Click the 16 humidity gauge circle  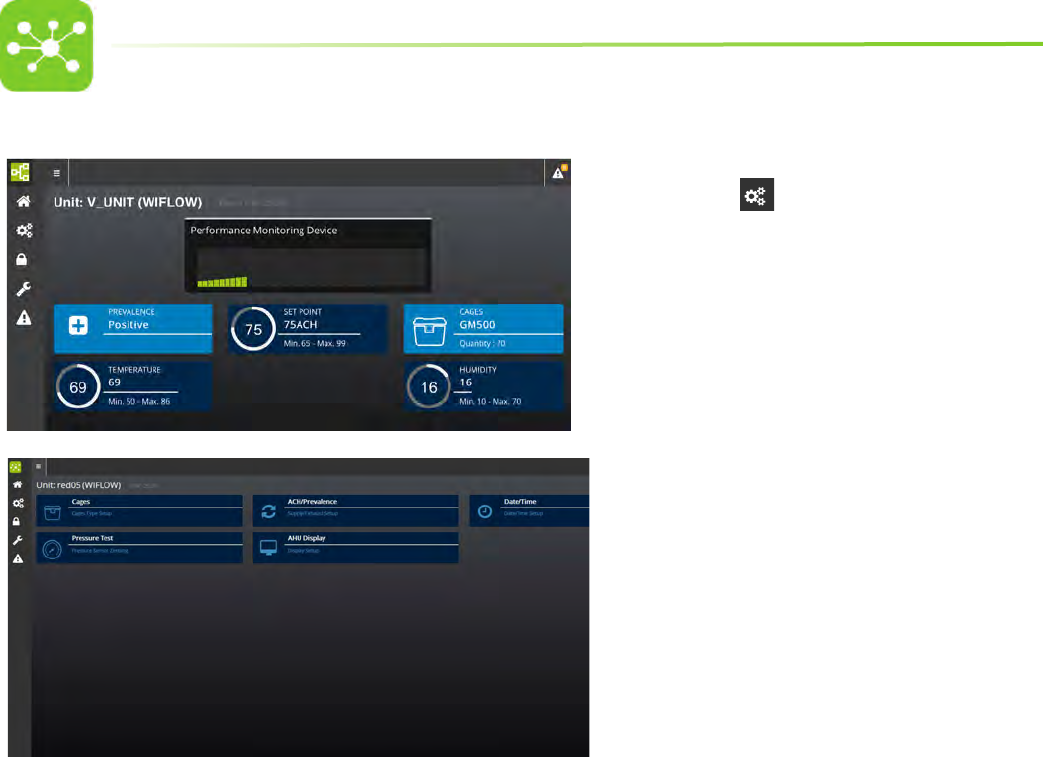[429, 386]
